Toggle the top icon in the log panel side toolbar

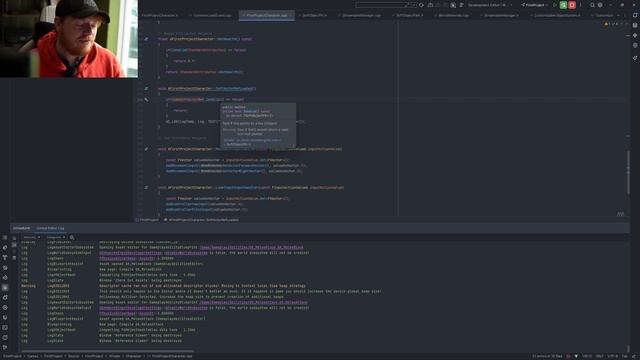(14, 238)
